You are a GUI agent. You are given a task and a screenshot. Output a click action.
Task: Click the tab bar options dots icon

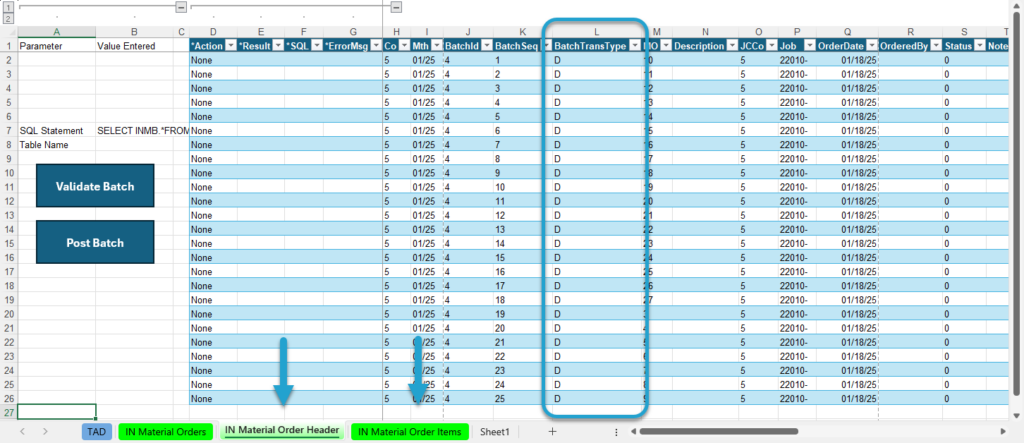pyautogui.click(x=616, y=432)
